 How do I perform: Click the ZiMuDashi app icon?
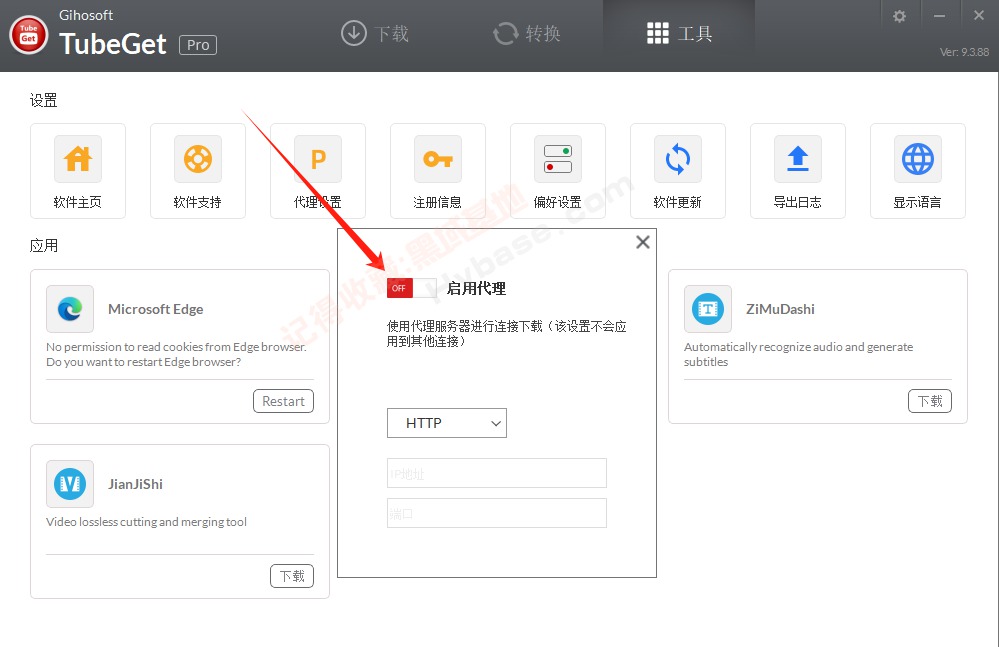(708, 309)
